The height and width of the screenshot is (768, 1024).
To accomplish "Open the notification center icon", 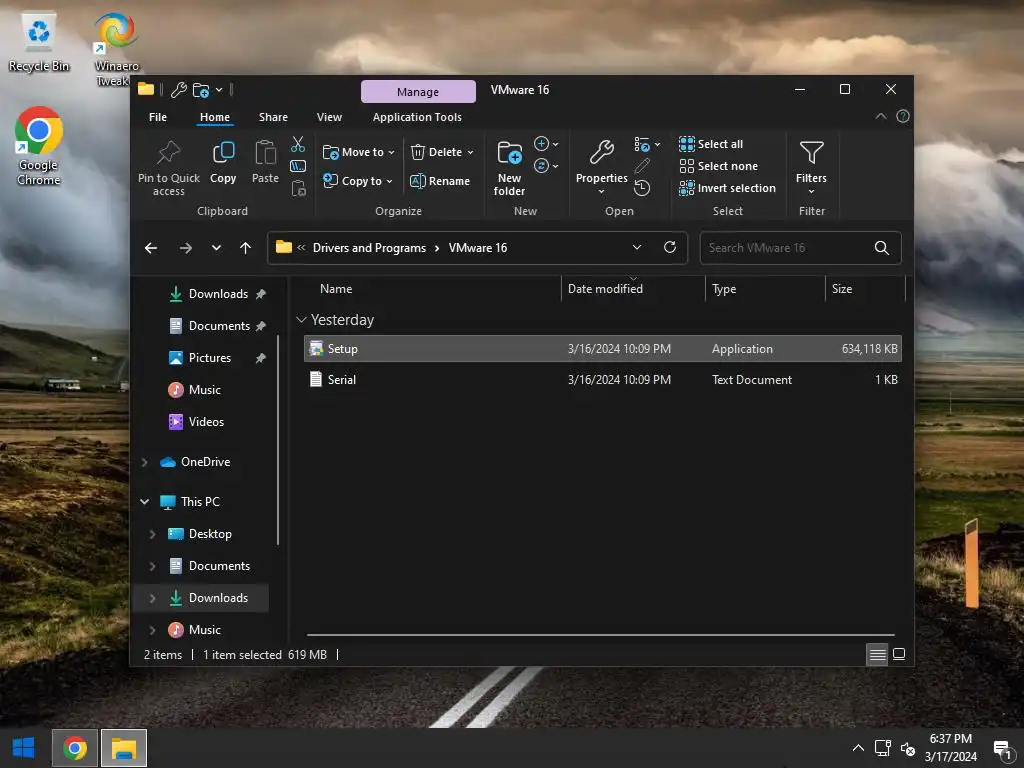I will pos(1002,749).
